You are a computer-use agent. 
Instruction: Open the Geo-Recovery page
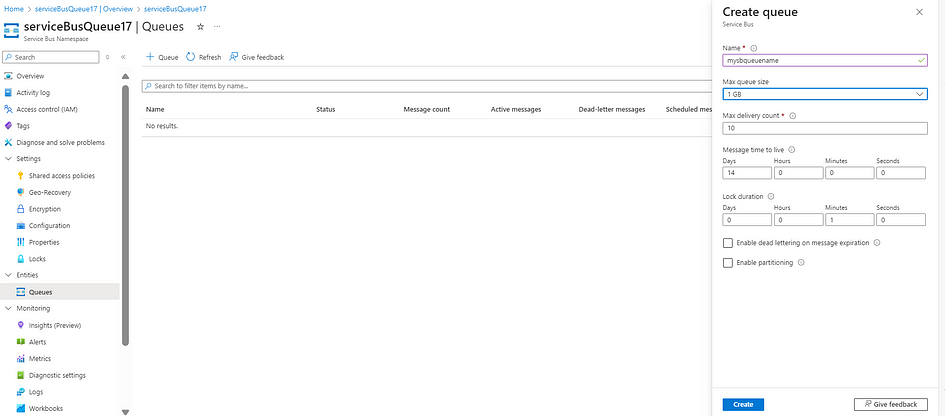49,192
